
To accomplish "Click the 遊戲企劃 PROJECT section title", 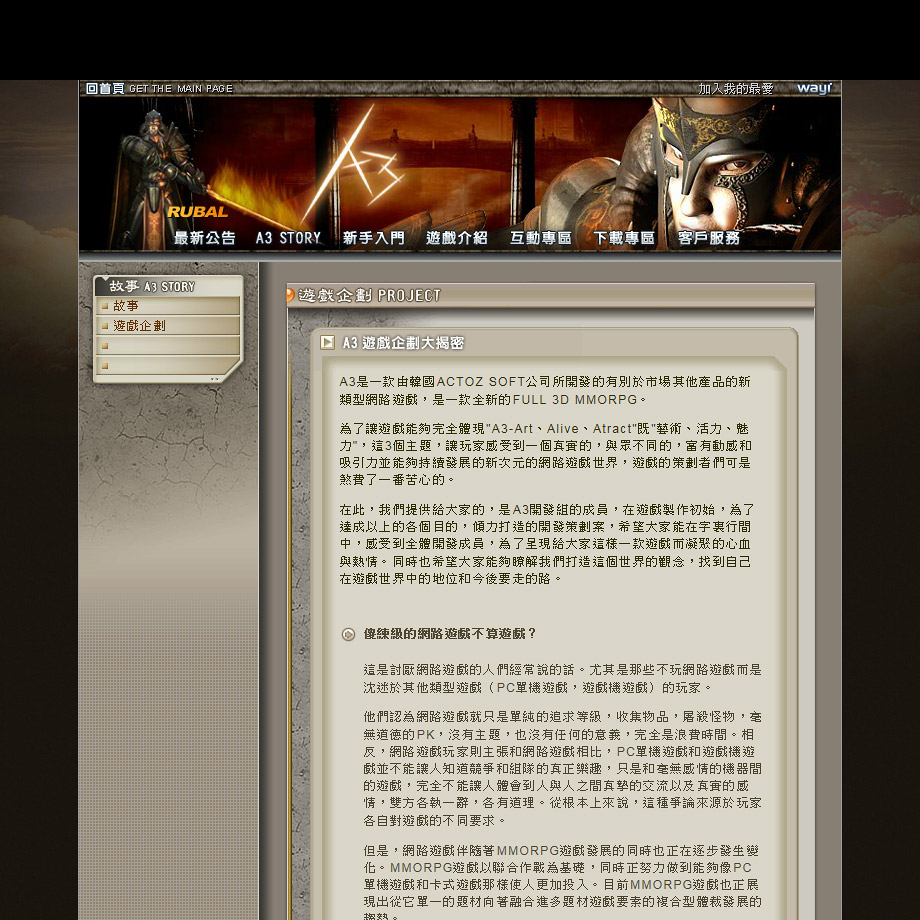I will coord(369,295).
